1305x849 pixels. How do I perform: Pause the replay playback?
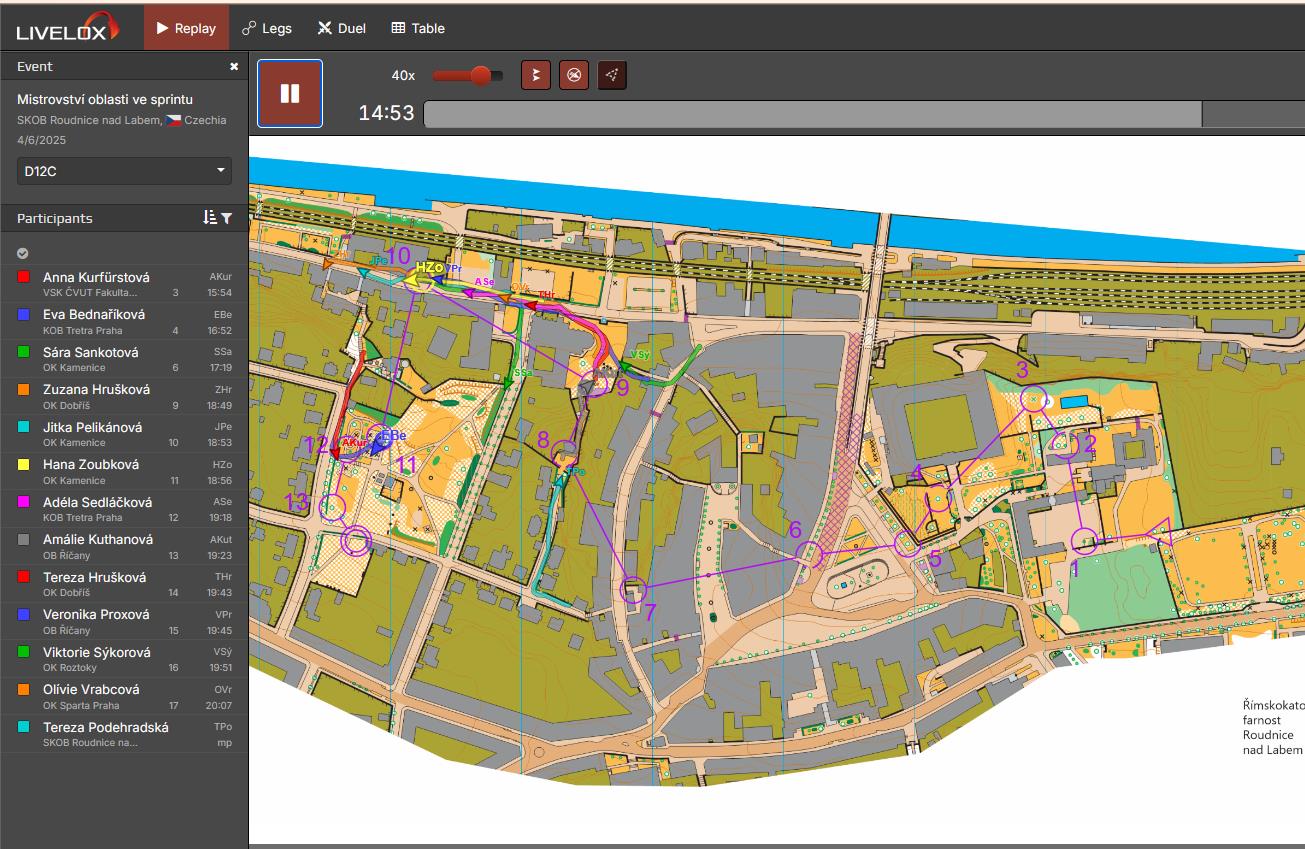point(290,94)
